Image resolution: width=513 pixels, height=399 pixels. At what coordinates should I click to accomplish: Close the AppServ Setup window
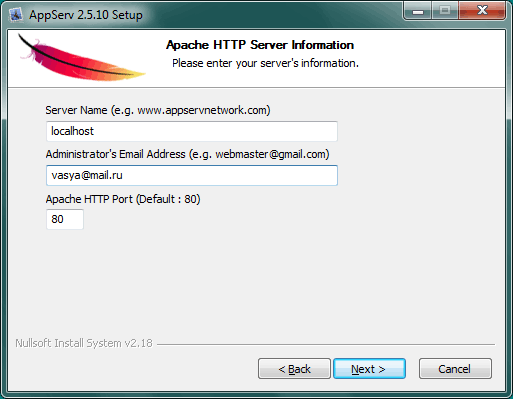[x=482, y=11]
